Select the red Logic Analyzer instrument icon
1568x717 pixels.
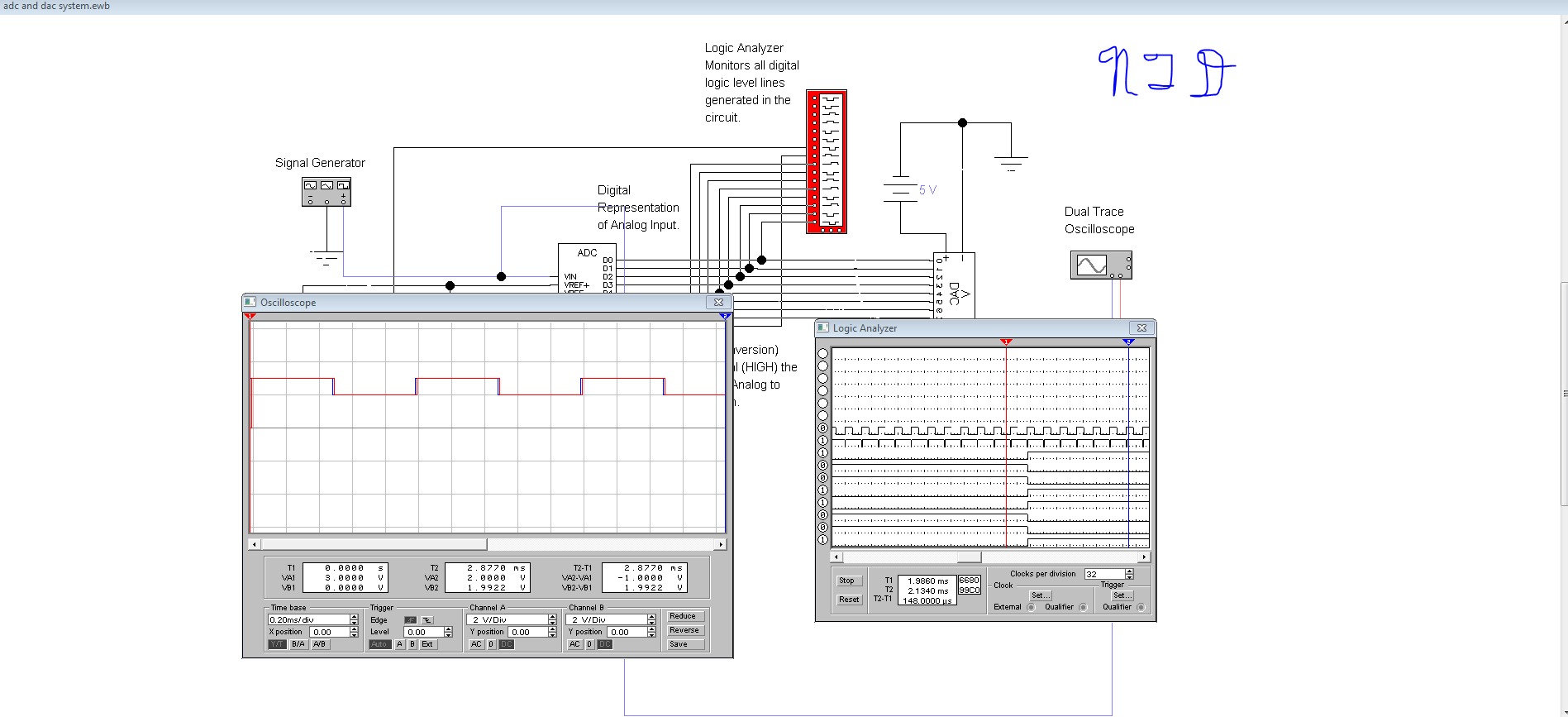click(827, 161)
